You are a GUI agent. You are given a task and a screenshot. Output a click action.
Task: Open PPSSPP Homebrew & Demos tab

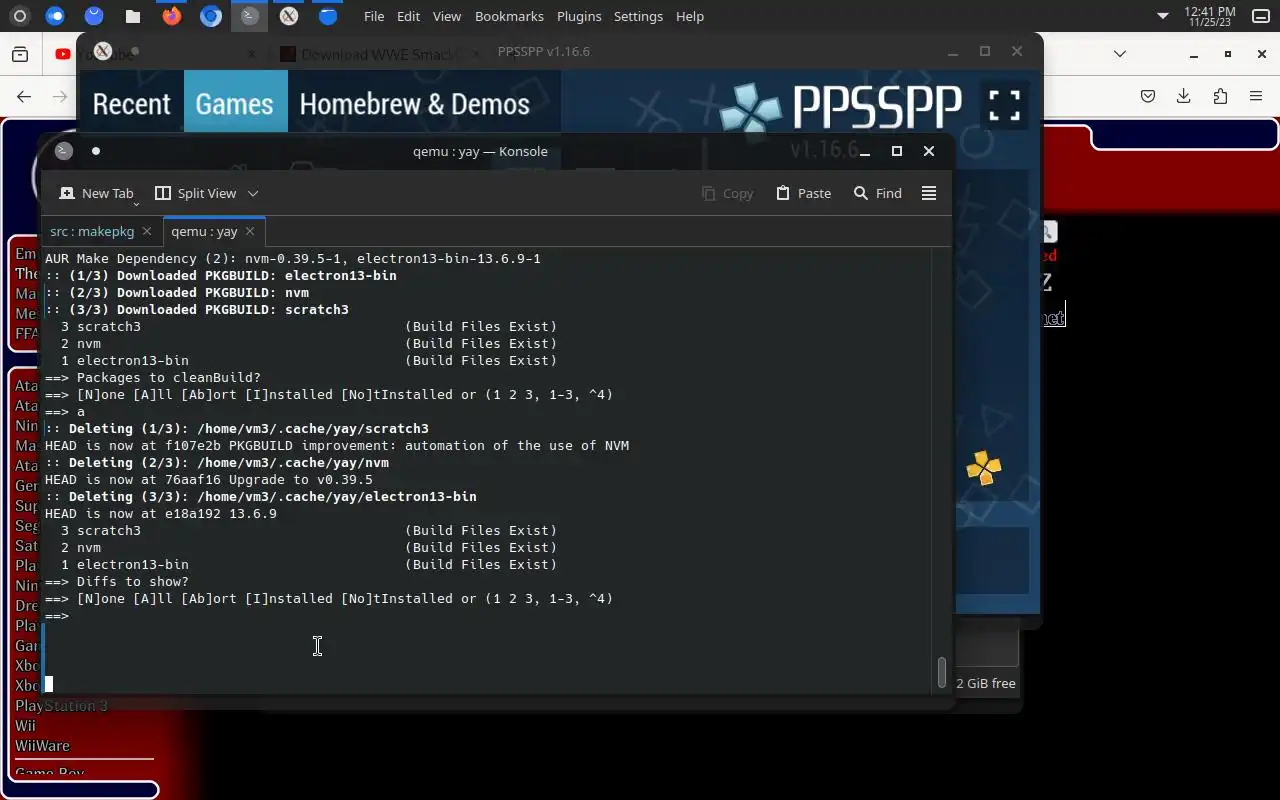414,104
